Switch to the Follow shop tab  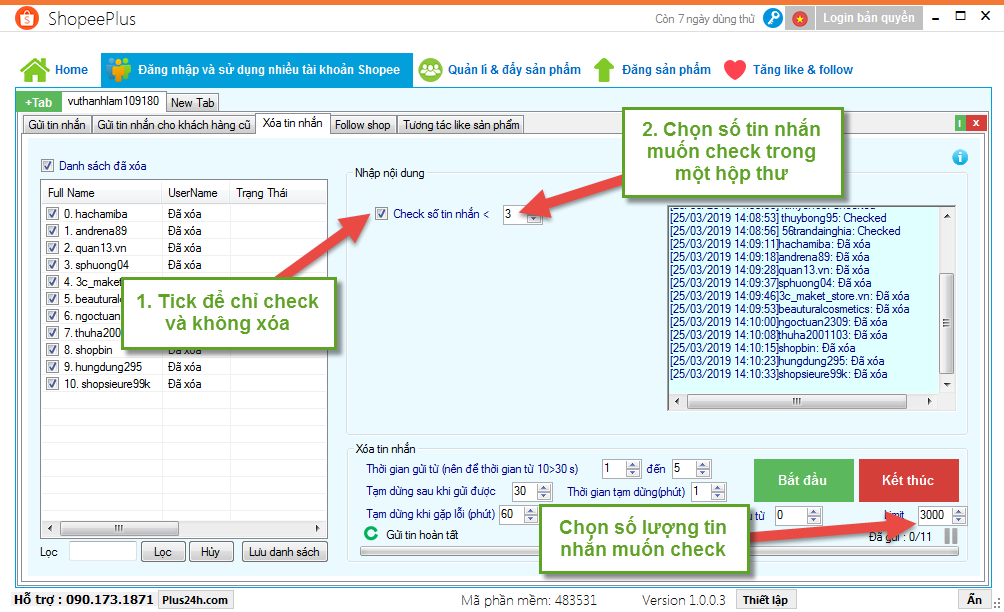point(362,125)
